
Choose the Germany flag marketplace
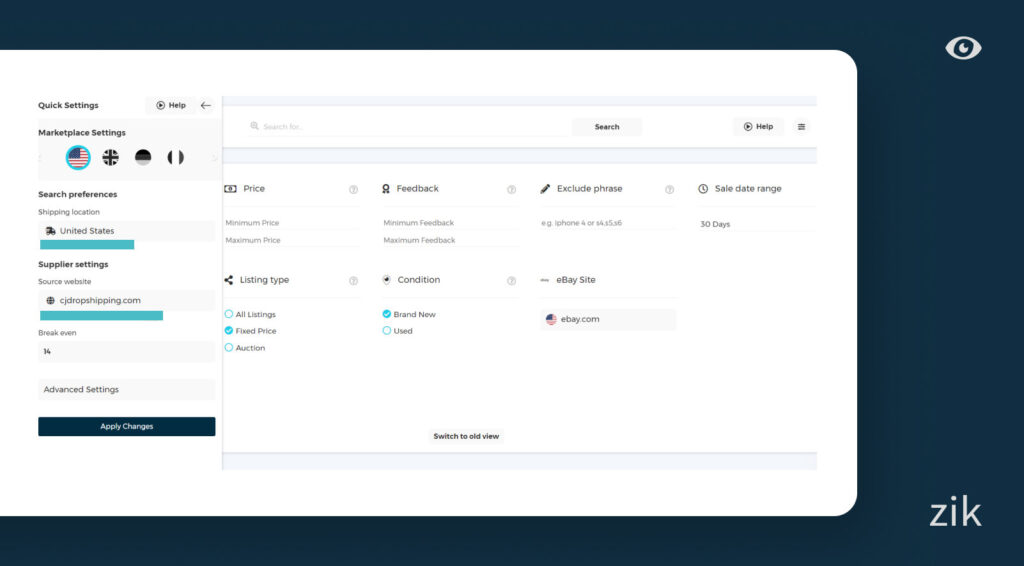click(143, 157)
